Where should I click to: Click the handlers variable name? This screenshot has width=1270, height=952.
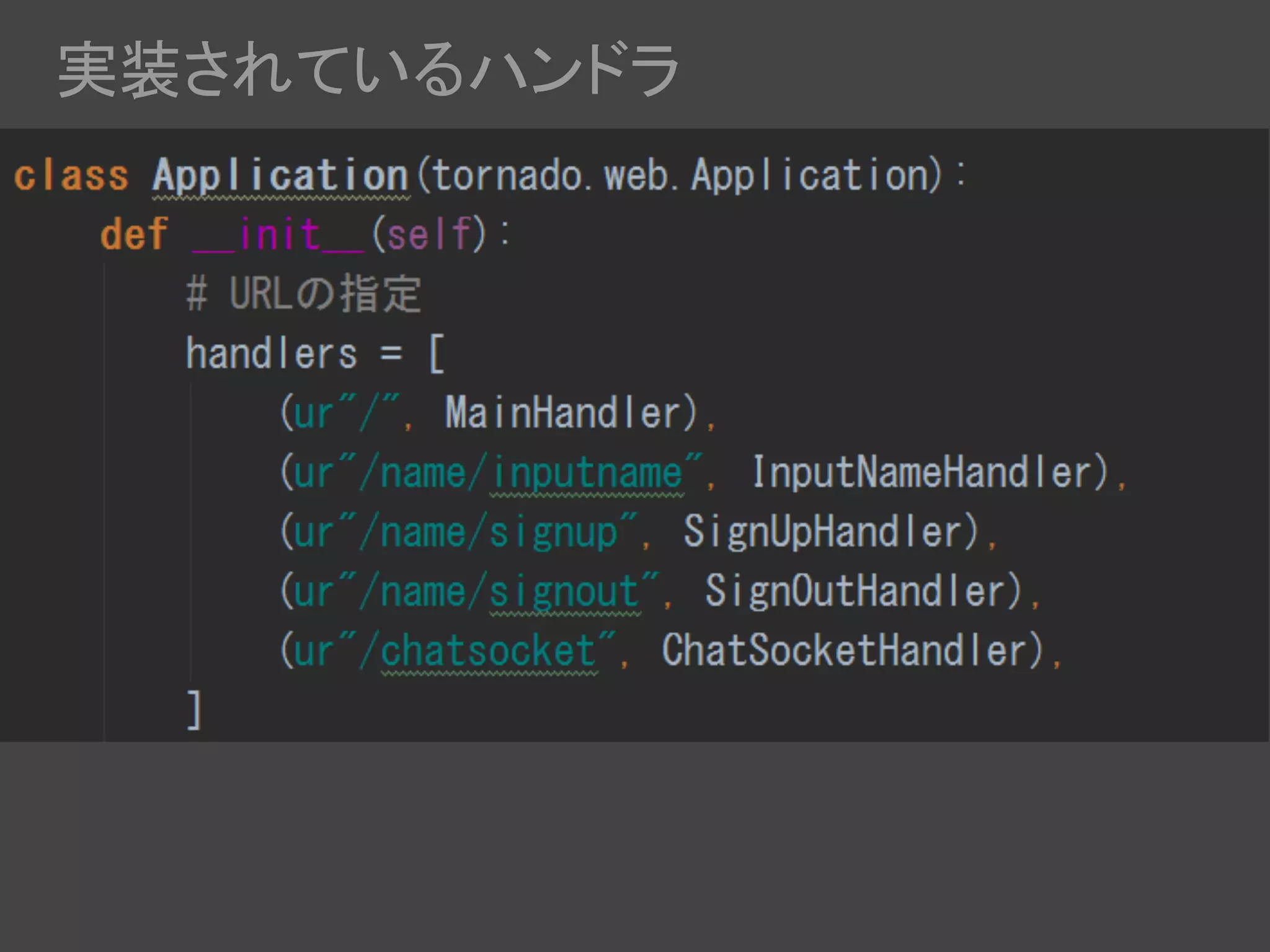tap(272, 353)
